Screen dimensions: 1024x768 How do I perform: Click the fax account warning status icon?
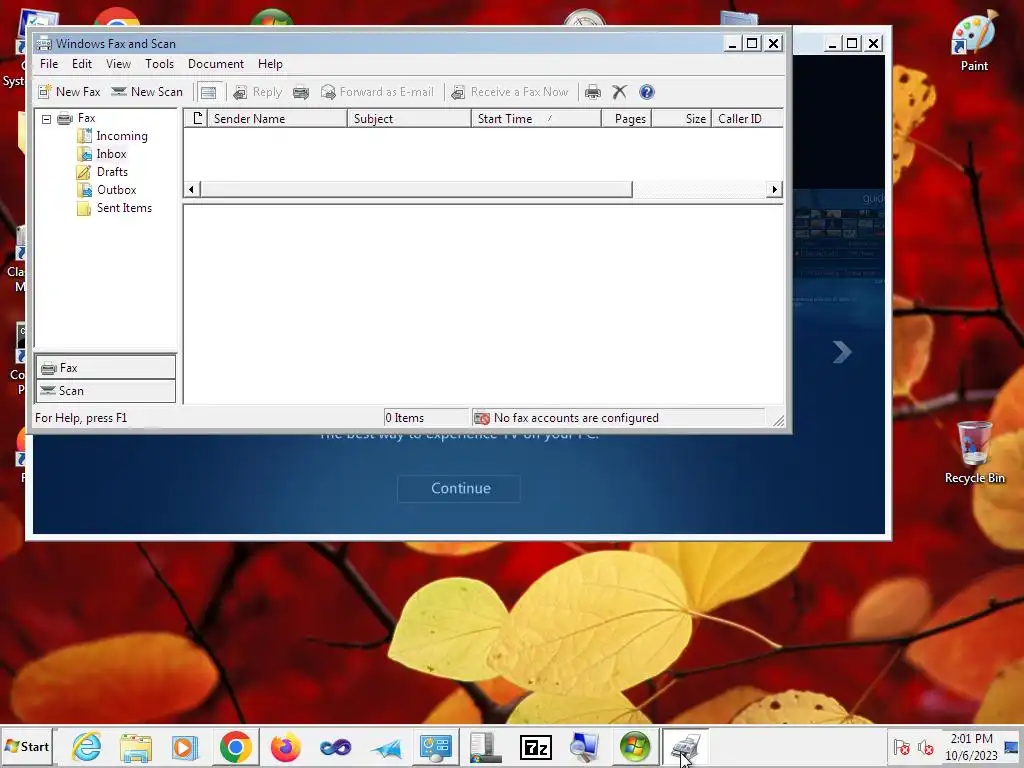coord(482,418)
